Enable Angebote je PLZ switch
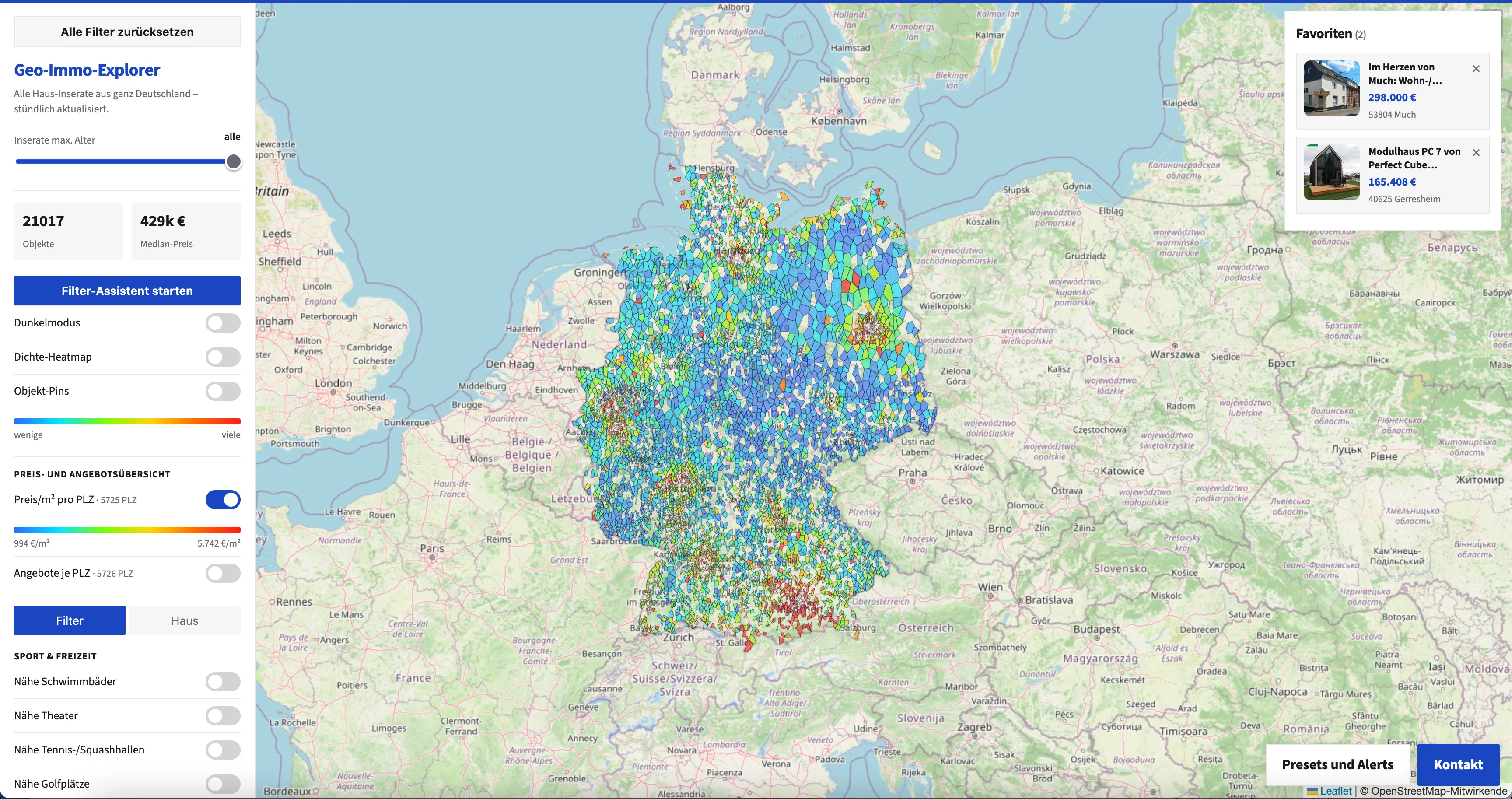Screen dimensions: 1512x799 pyautogui.click(x=223, y=573)
